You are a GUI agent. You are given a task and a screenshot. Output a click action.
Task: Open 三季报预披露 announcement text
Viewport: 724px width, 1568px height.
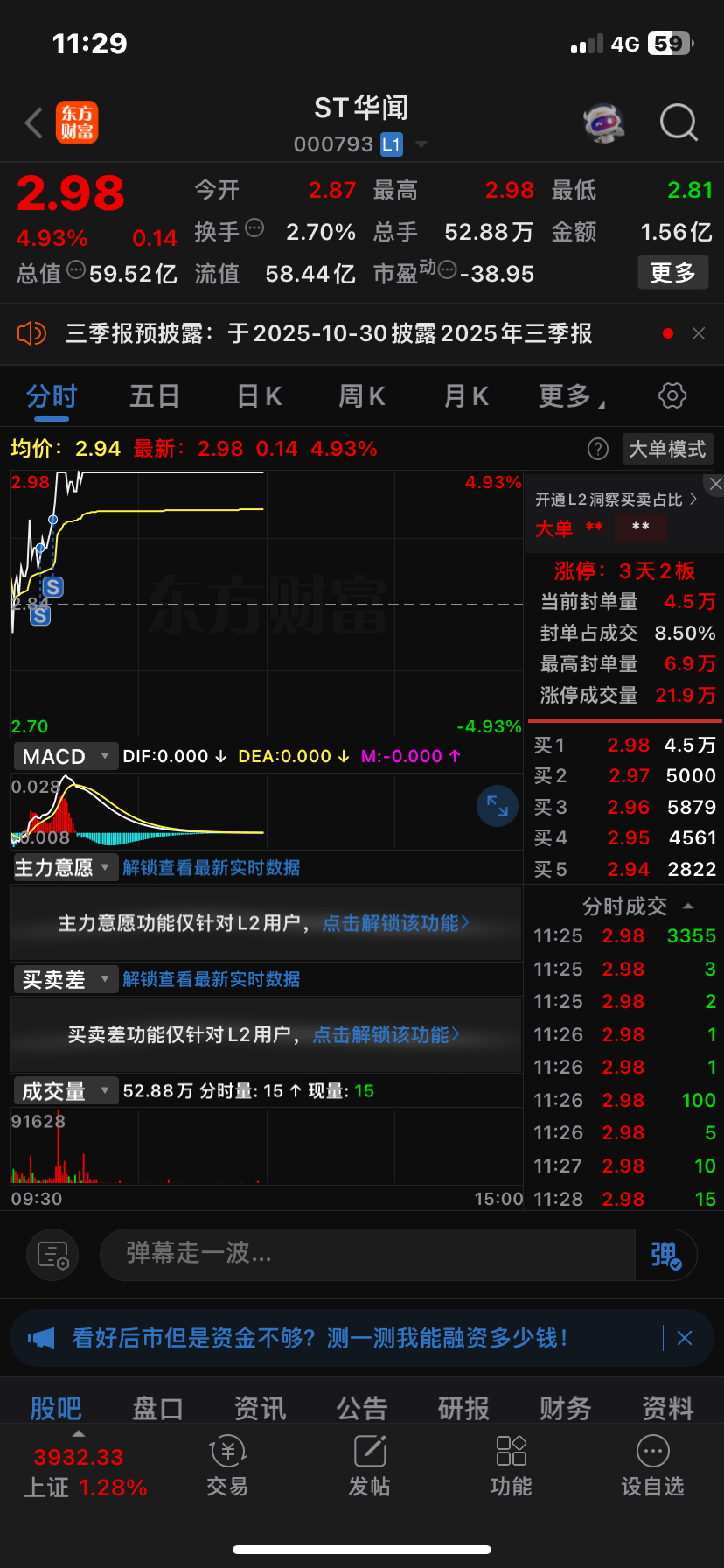tap(329, 333)
